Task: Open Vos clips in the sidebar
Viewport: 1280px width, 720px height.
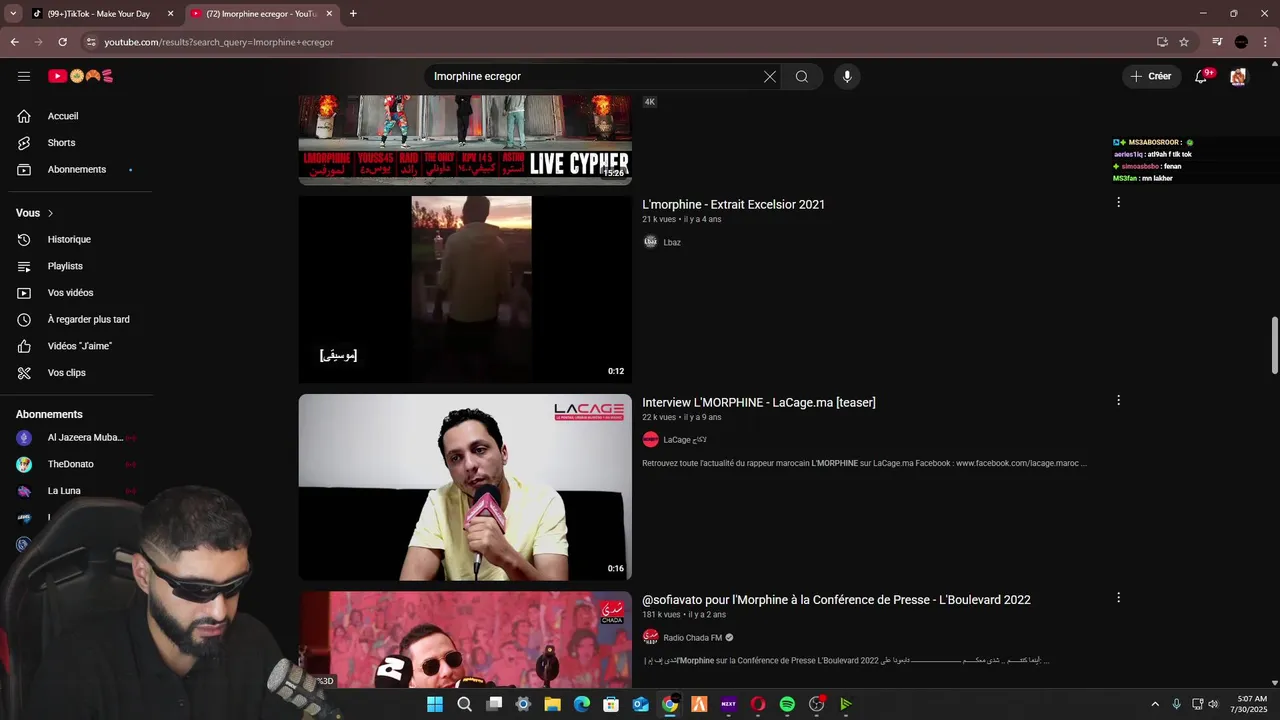Action: click(x=76, y=373)
